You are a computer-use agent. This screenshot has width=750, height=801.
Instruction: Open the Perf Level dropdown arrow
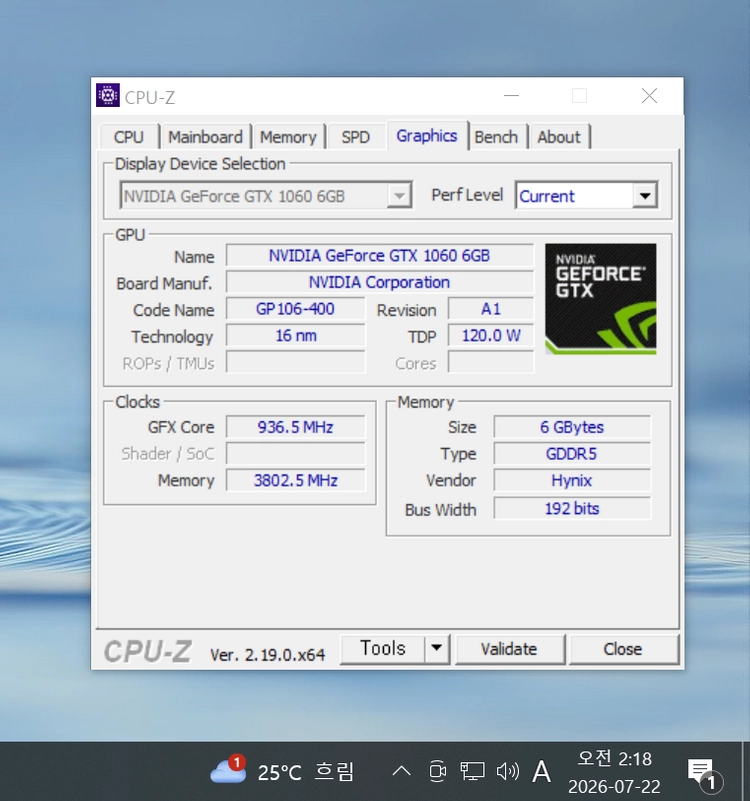coord(645,196)
